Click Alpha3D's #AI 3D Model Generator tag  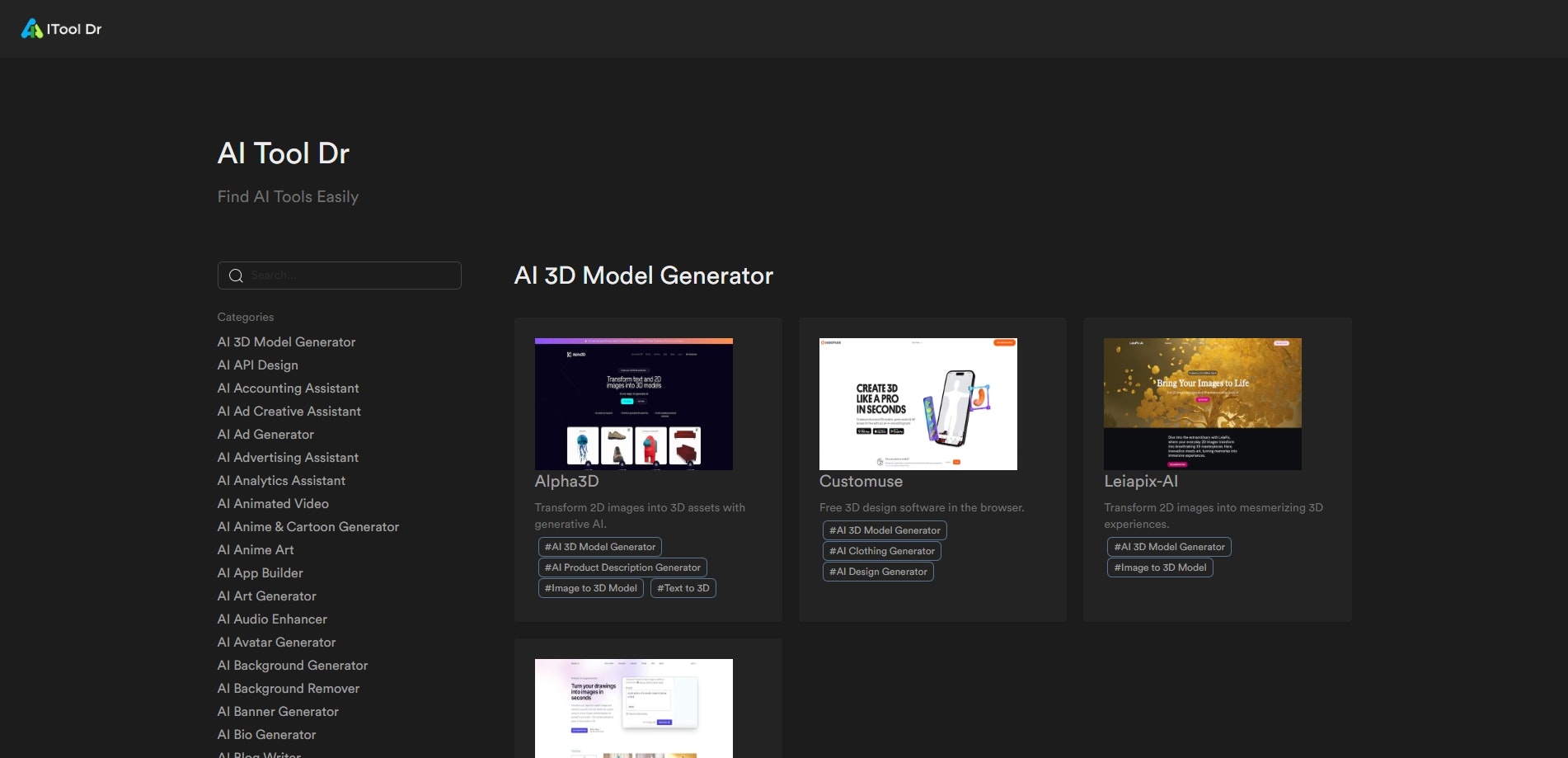coord(599,547)
